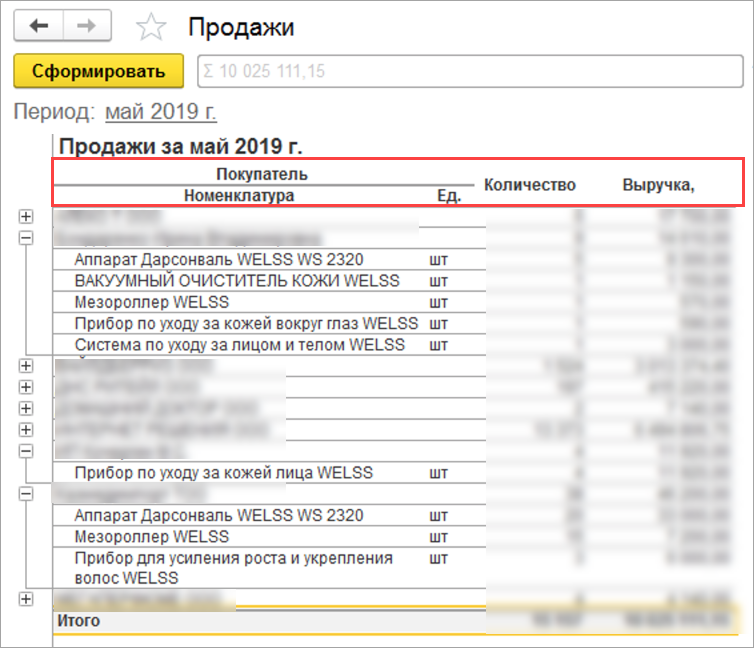Collapse the group containing ВАКУУМНЫЙ ОЧИСТИТЕЛЬ КОЖИ WELSS
The width and height of the screenshot is (754, 648).
[x=26, y=238]
